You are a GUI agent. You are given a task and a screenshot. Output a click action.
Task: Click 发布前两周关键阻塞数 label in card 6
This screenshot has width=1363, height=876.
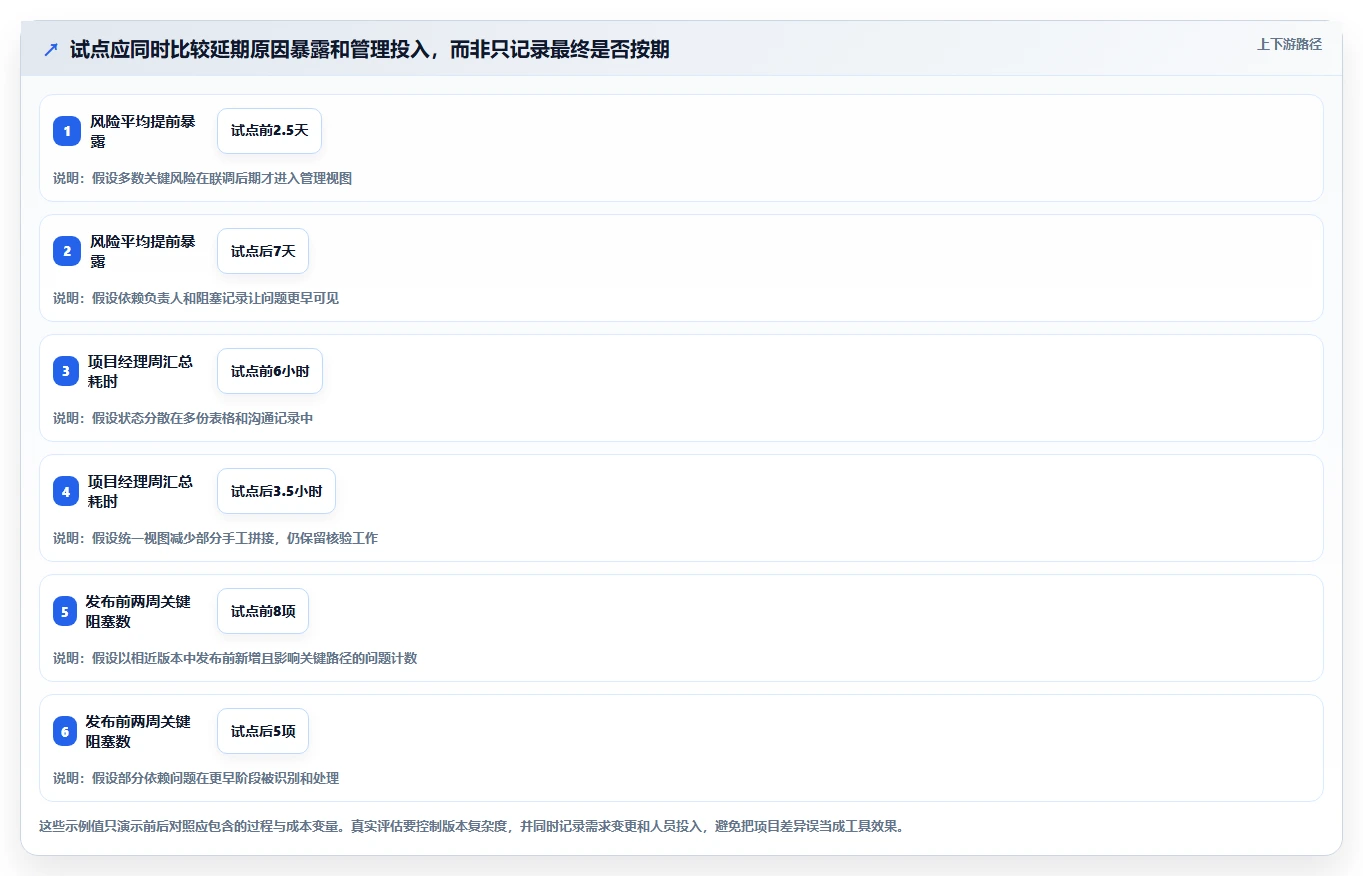[x=138, y=731]
